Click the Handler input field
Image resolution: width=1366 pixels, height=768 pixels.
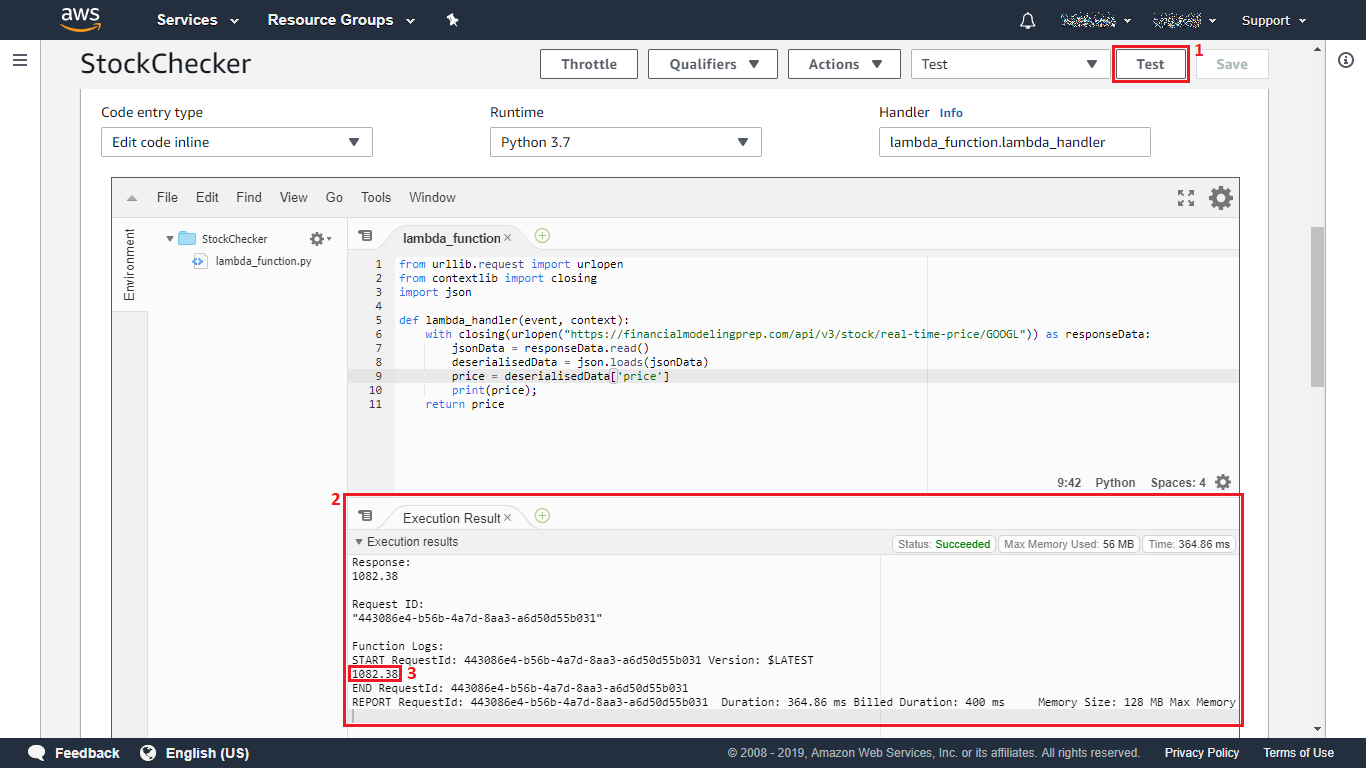[x=1014, y=142]
